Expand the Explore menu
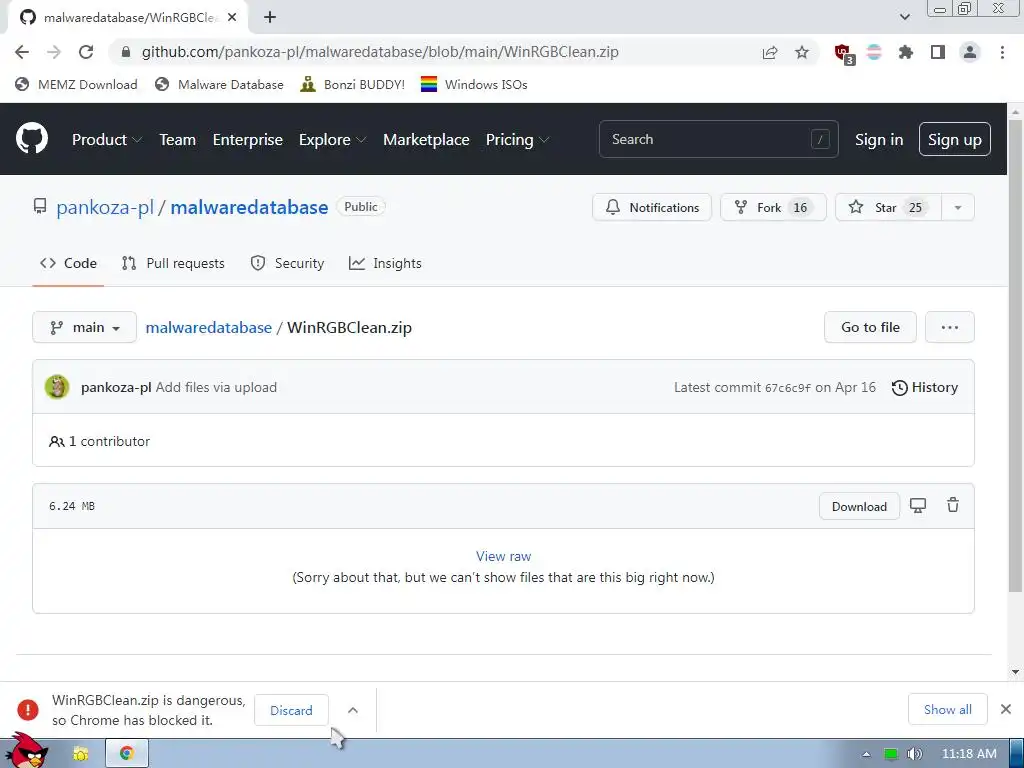1024x768 pixels. [332, 139]
